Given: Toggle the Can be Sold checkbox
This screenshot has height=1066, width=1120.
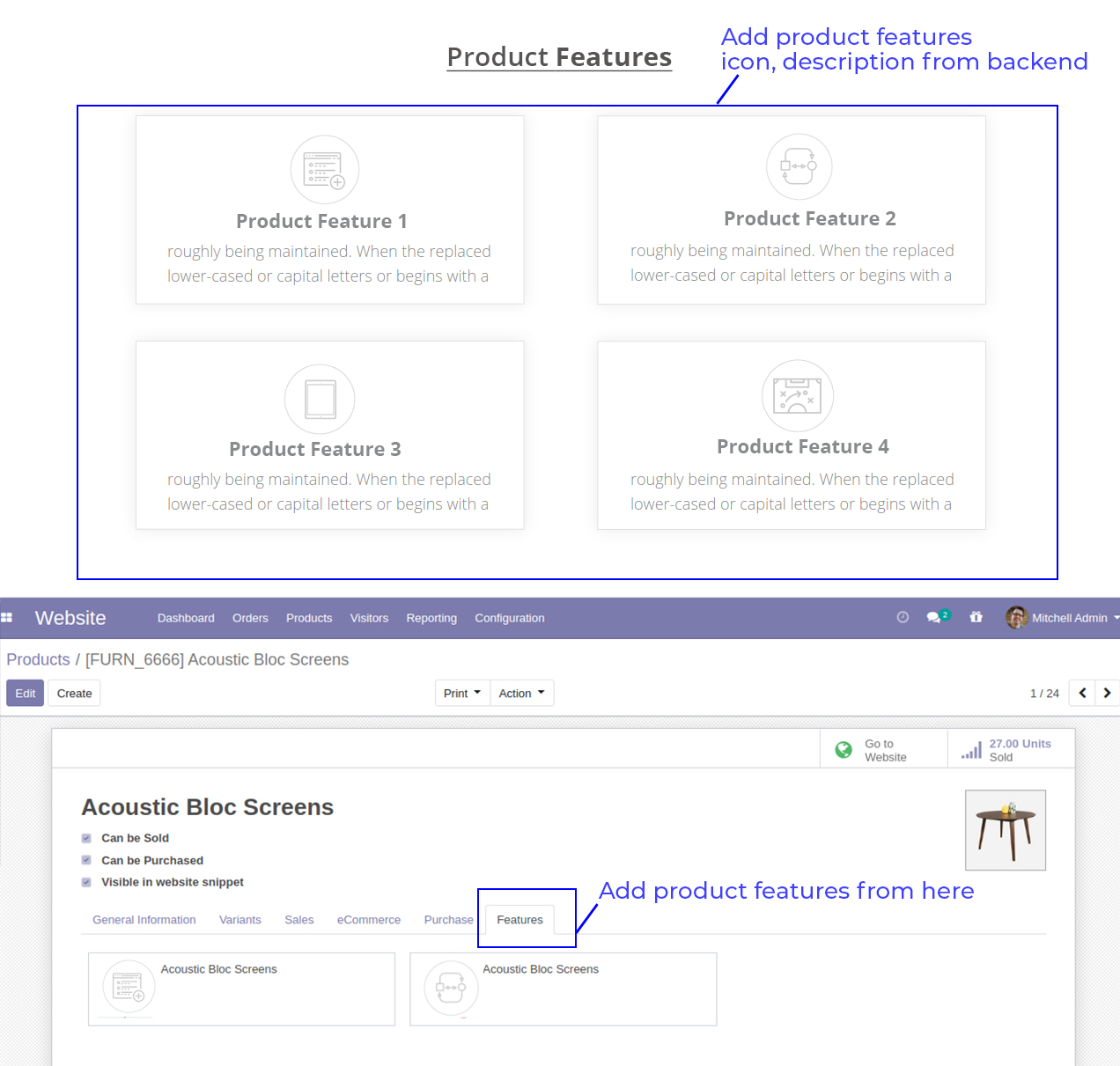Looking at the screenshot, I should (86, 838).
